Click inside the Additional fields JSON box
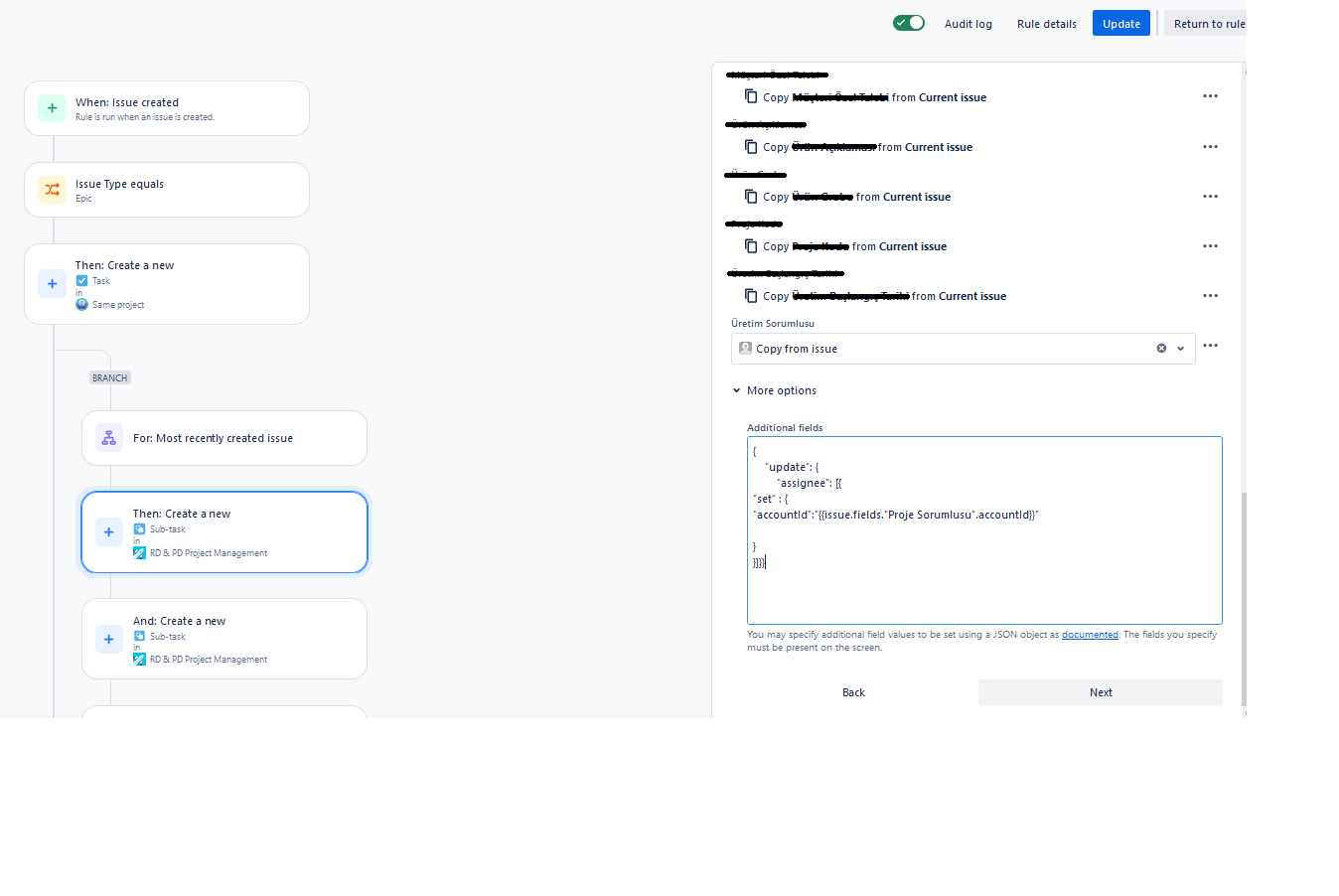Viewport: 1339px width, 896px height. [x=984, y=530]
